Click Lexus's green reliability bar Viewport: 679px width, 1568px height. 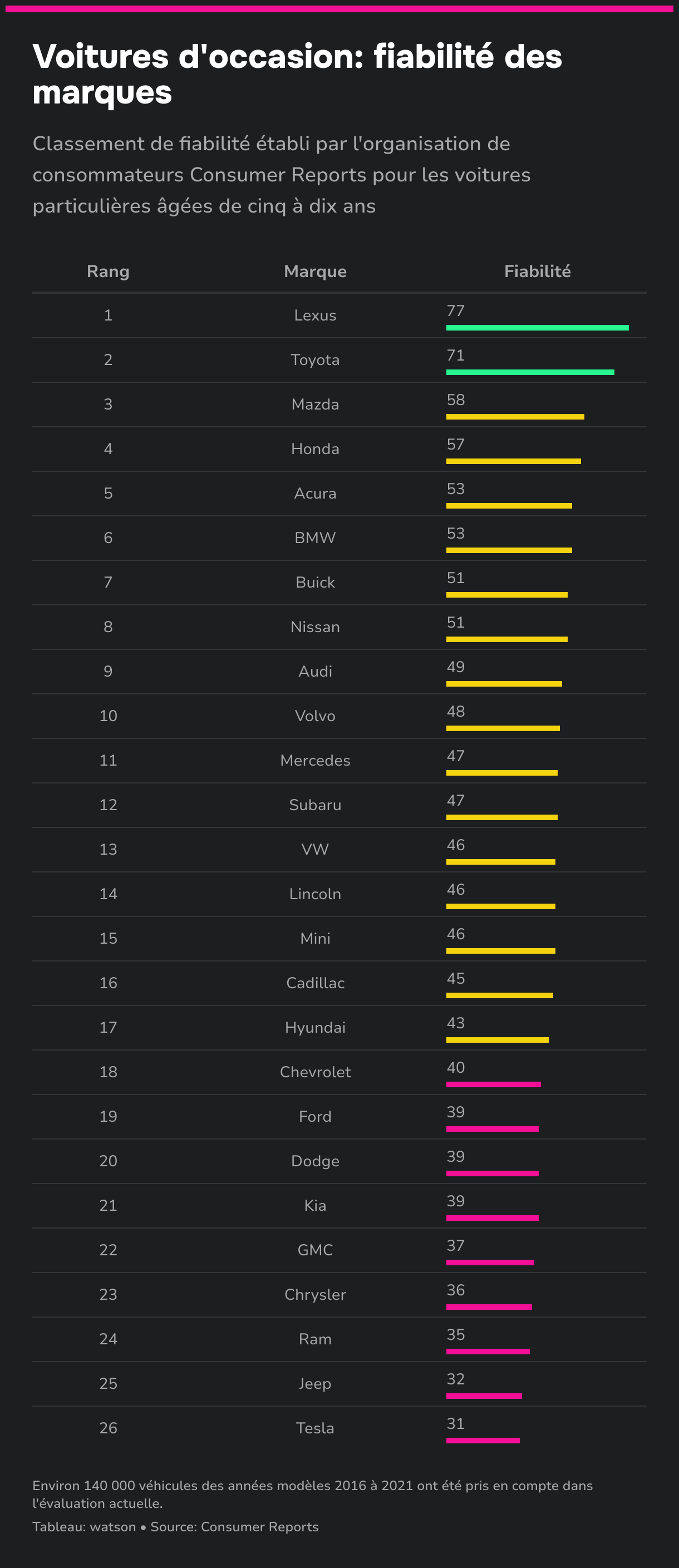coord(537,328)
